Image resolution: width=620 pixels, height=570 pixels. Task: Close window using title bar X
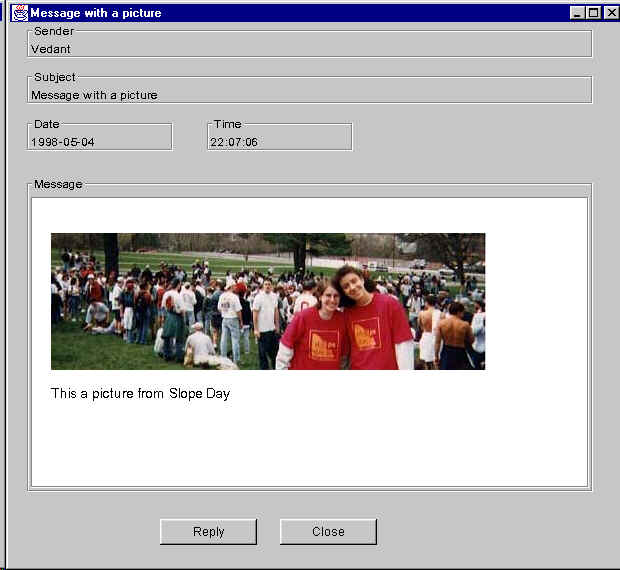(x=610, y=13)
